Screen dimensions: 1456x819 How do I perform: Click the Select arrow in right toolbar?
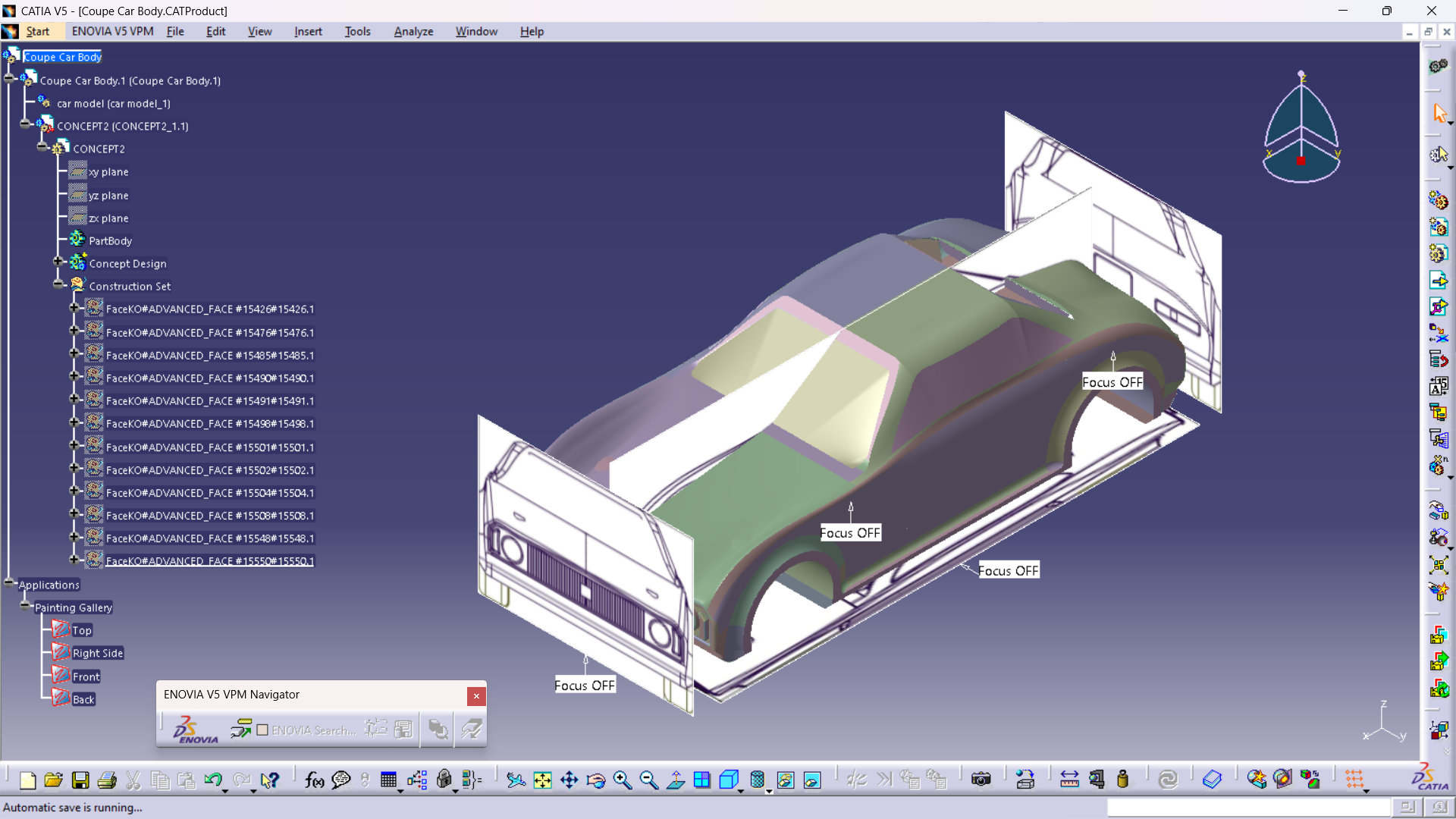click(1439, 114)
